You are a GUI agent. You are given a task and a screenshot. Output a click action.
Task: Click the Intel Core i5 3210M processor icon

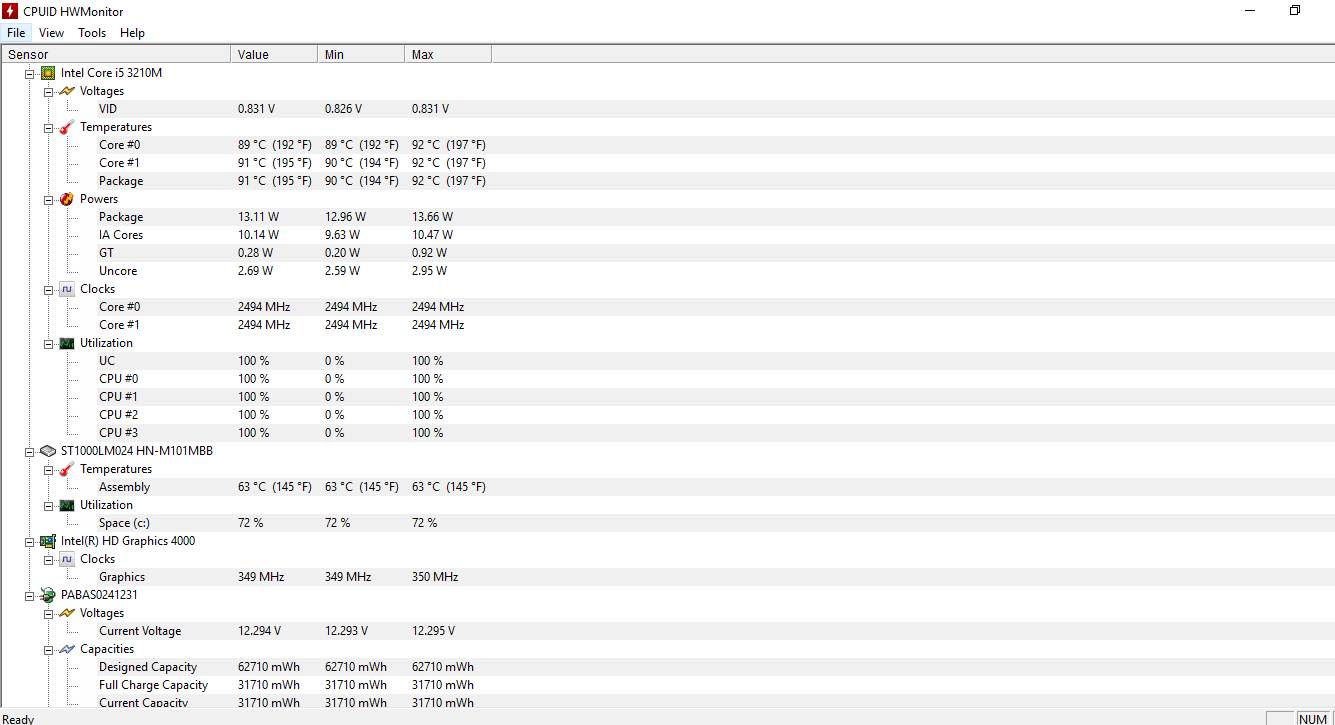[48, 73]
